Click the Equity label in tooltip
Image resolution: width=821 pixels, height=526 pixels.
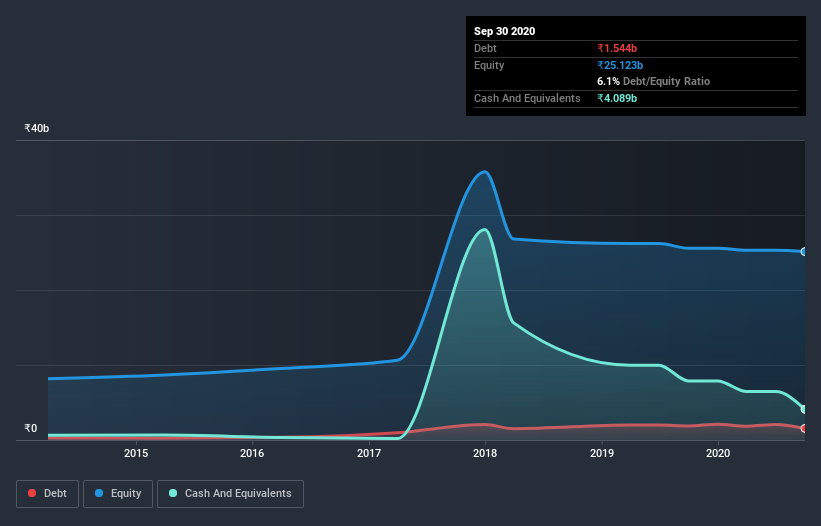pos(489,65)
